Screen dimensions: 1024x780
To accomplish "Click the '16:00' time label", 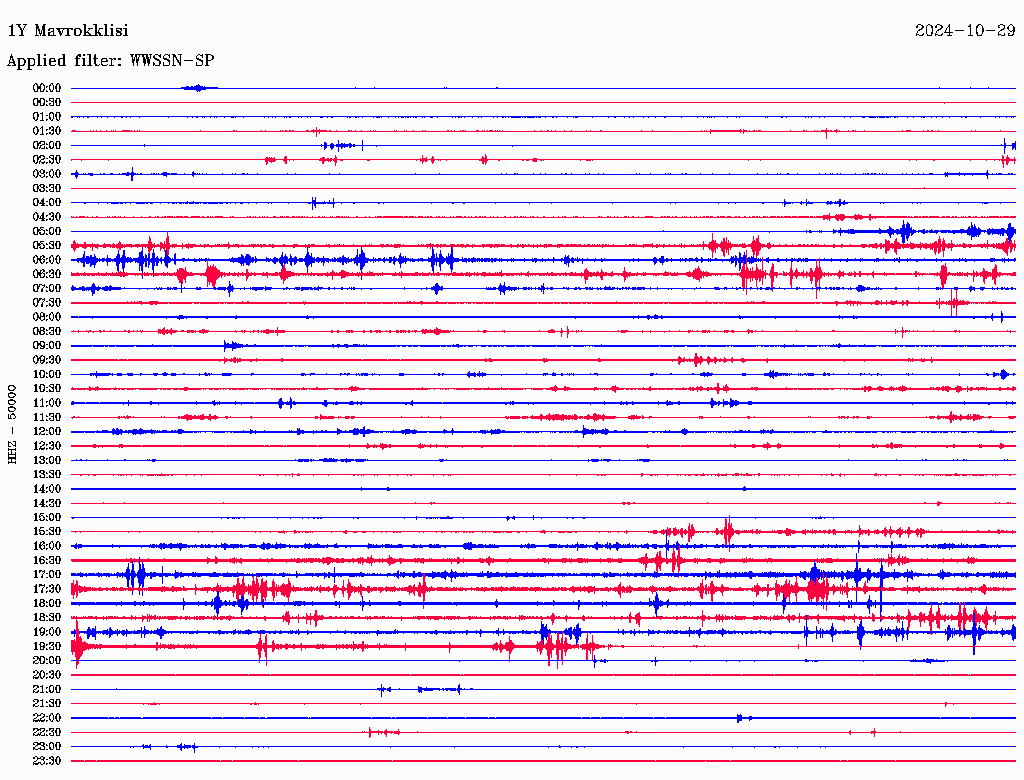I will click(x=46, y=547).
